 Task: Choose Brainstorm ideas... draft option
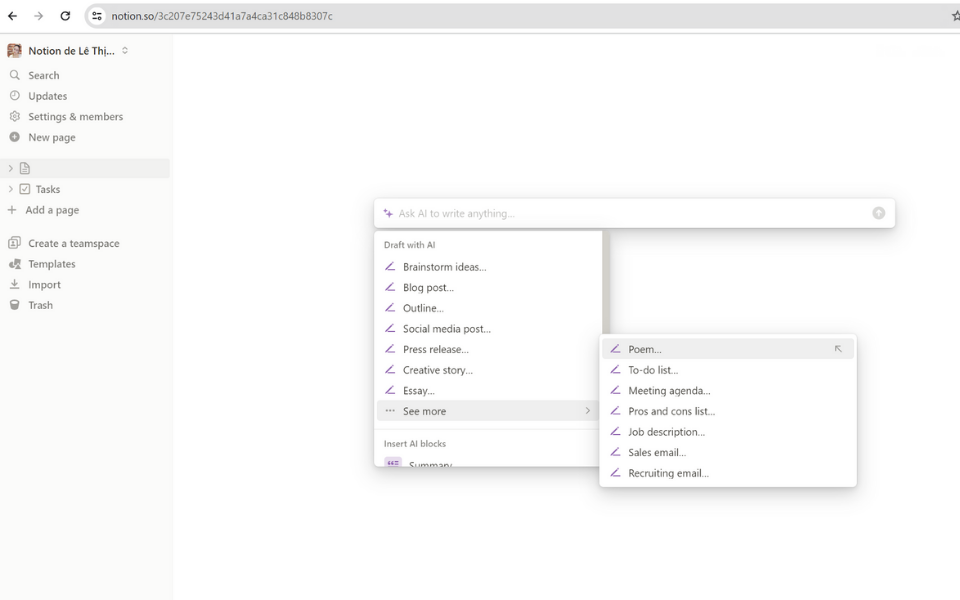pyautogui.click(x=488, y=267)
